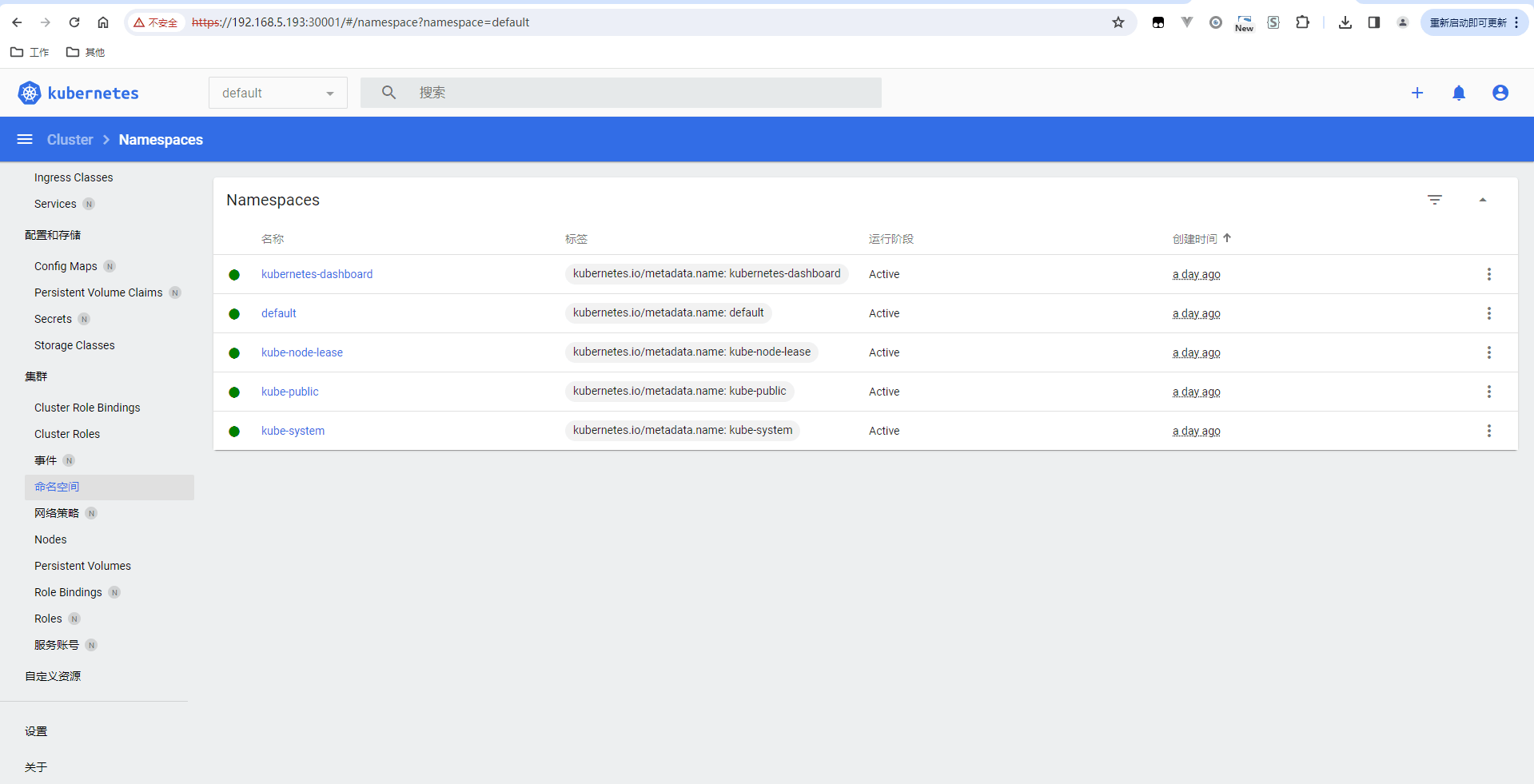Click label chip kubernetes.io/metadata.name: kube-system
This screenshot has height=784, width=1534.
tap(683, 430)
